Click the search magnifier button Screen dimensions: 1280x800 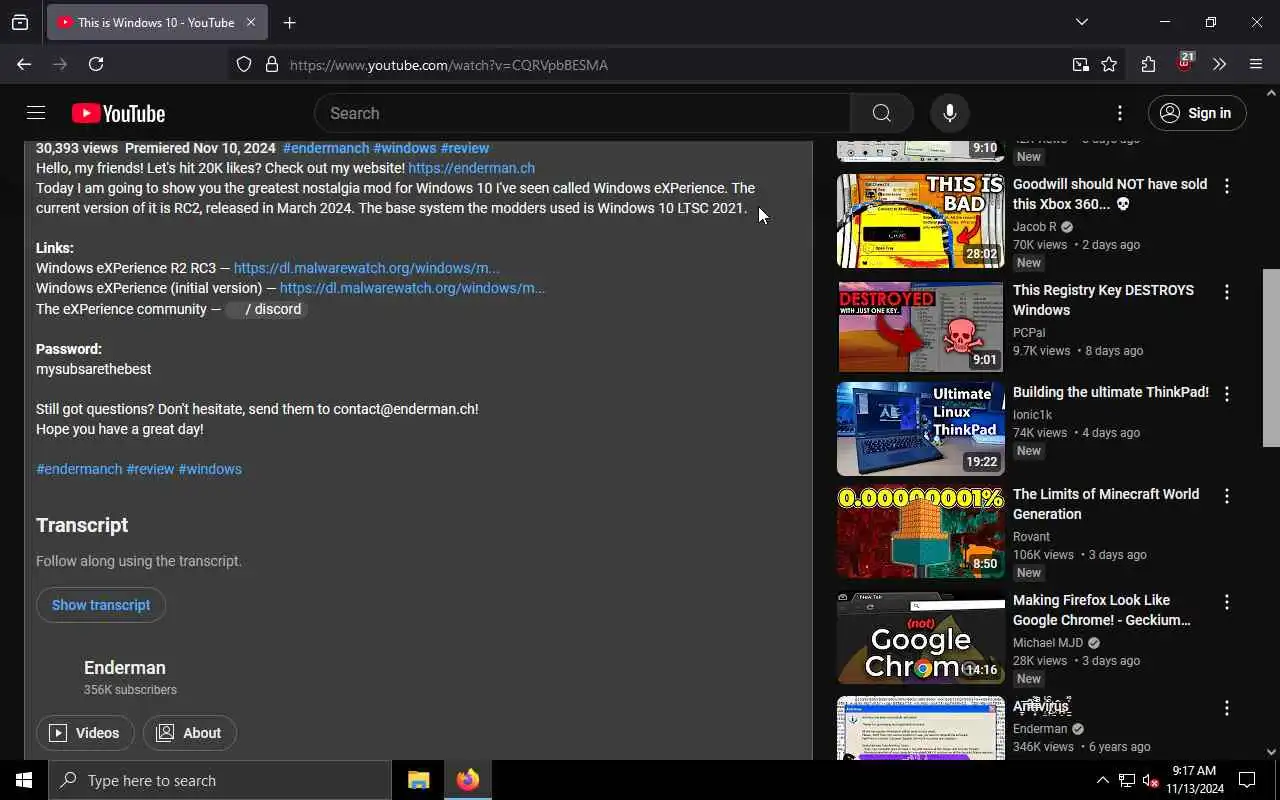coord(881,113)
